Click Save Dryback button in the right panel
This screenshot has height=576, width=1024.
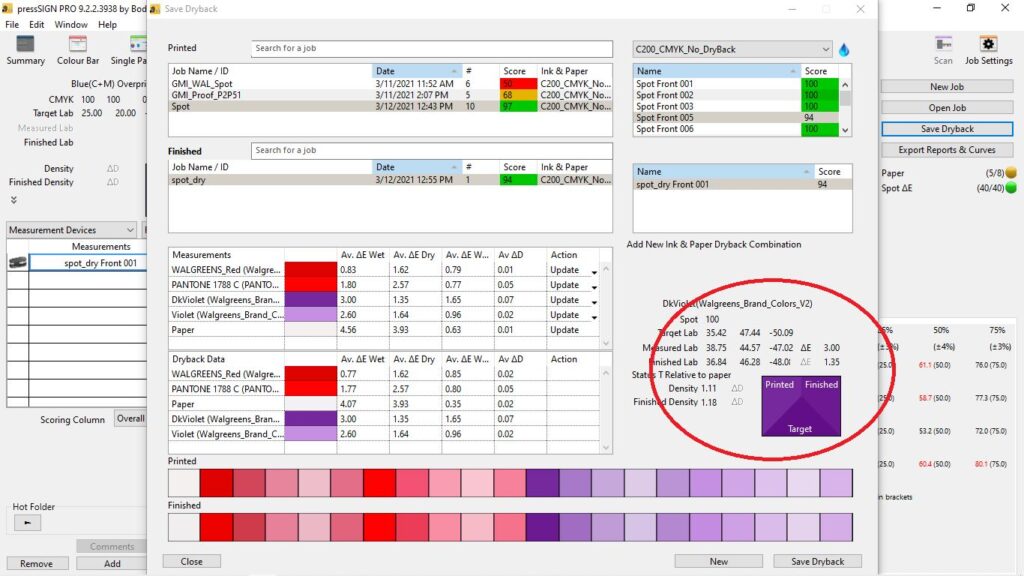pyautogui.click(x=946, y=129)
